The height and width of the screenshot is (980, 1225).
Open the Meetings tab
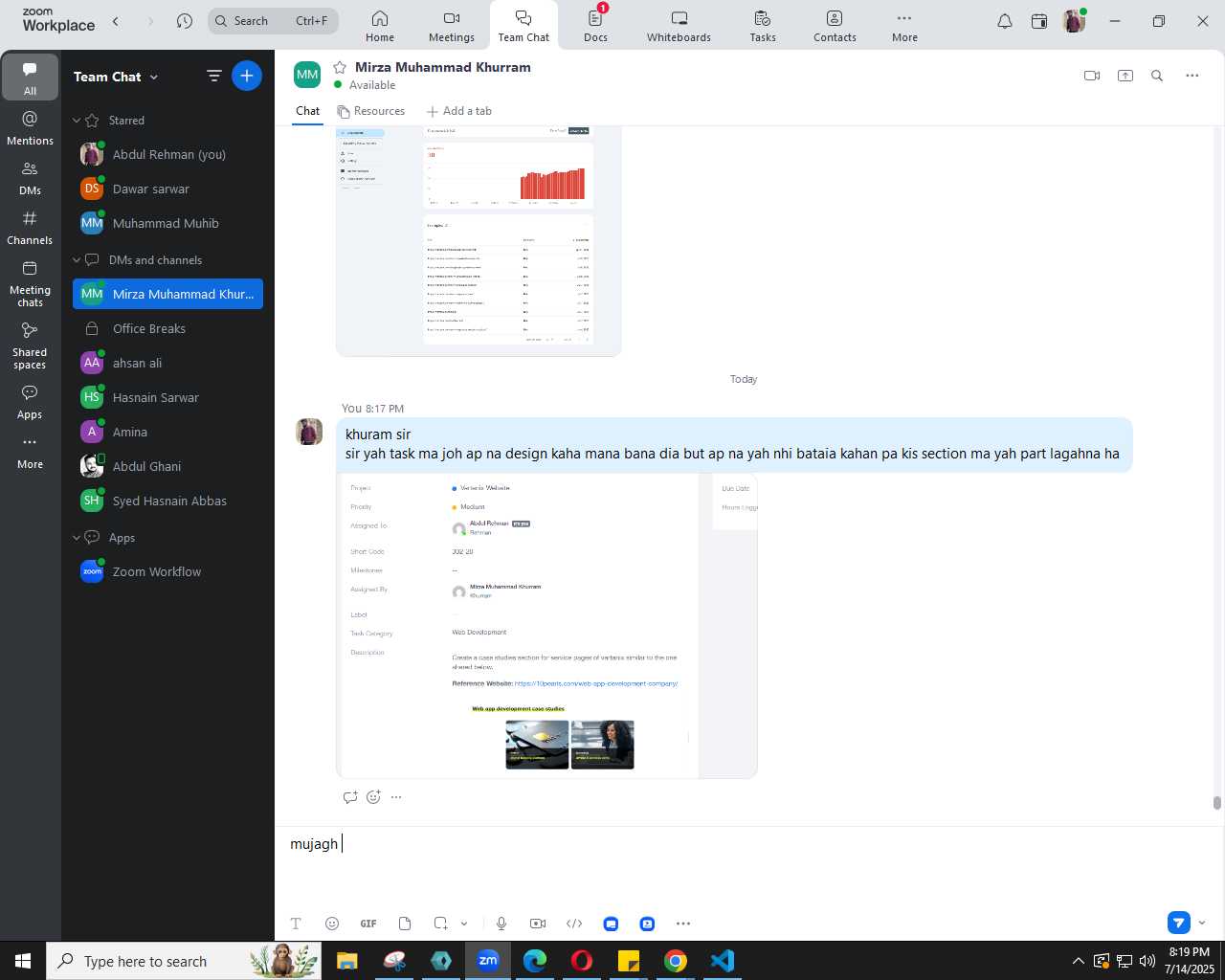[x=452, y=26]
